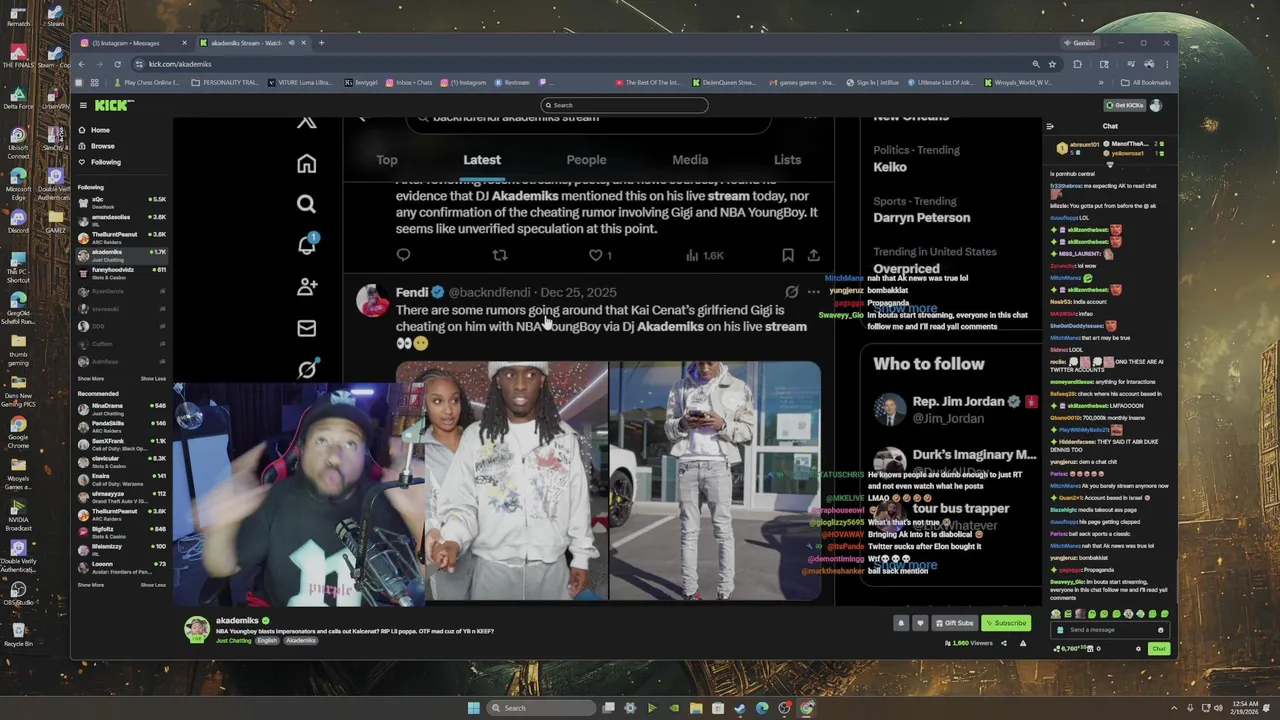Viewport: 1280px width, 720px height.
Task: Open the All Bookmarks folder
Action: tap(1146, 83)
